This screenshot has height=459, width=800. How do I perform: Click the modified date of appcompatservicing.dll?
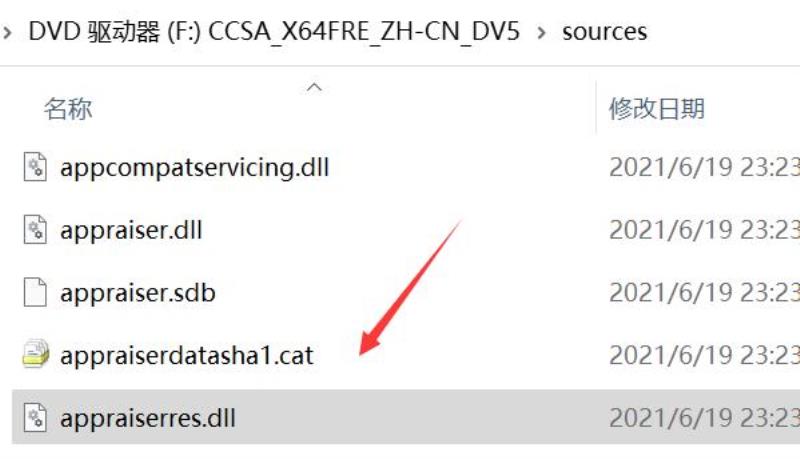[704, 167]
